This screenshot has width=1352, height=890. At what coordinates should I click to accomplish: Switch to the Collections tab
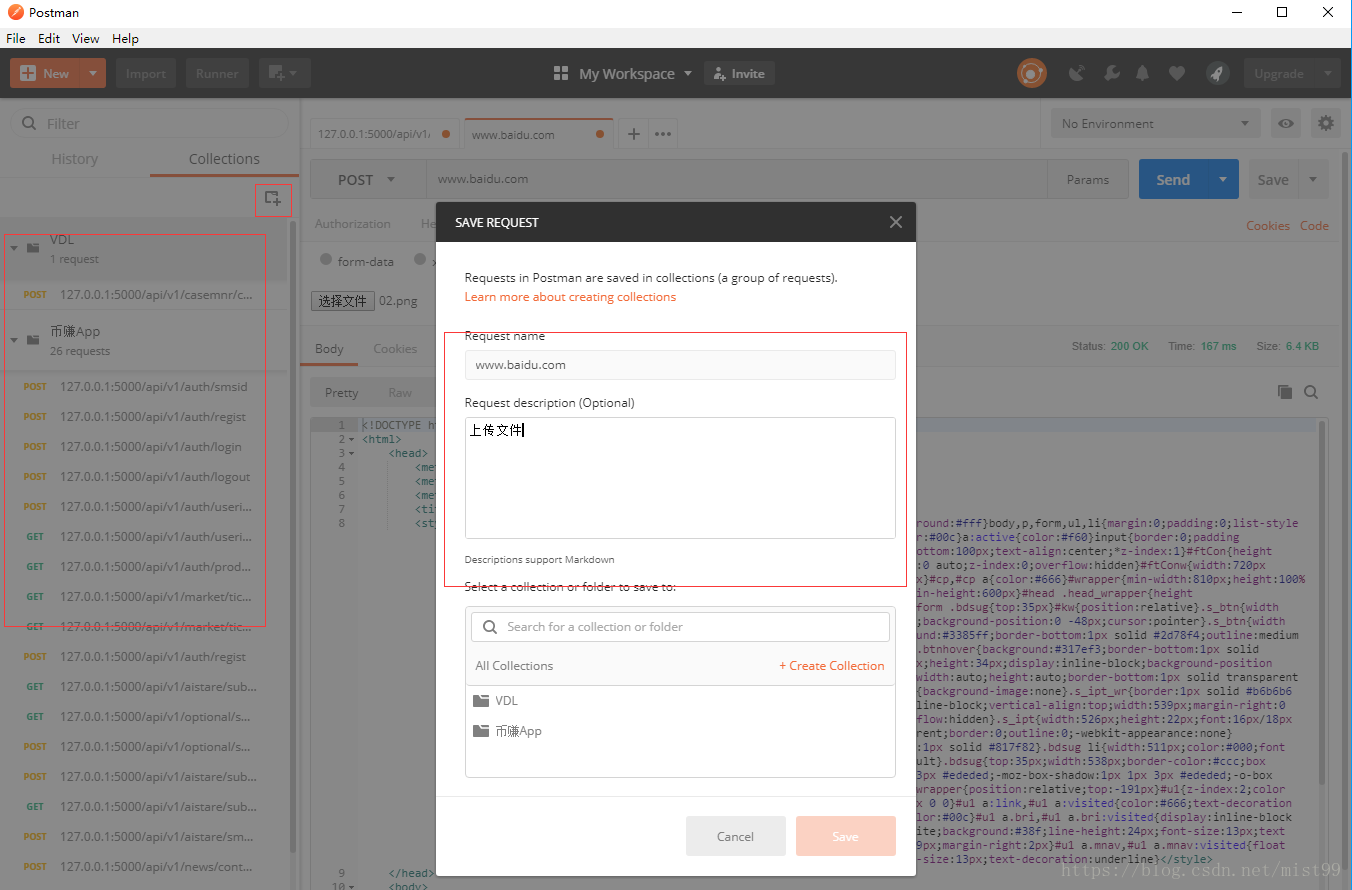[x=224, y=159]
